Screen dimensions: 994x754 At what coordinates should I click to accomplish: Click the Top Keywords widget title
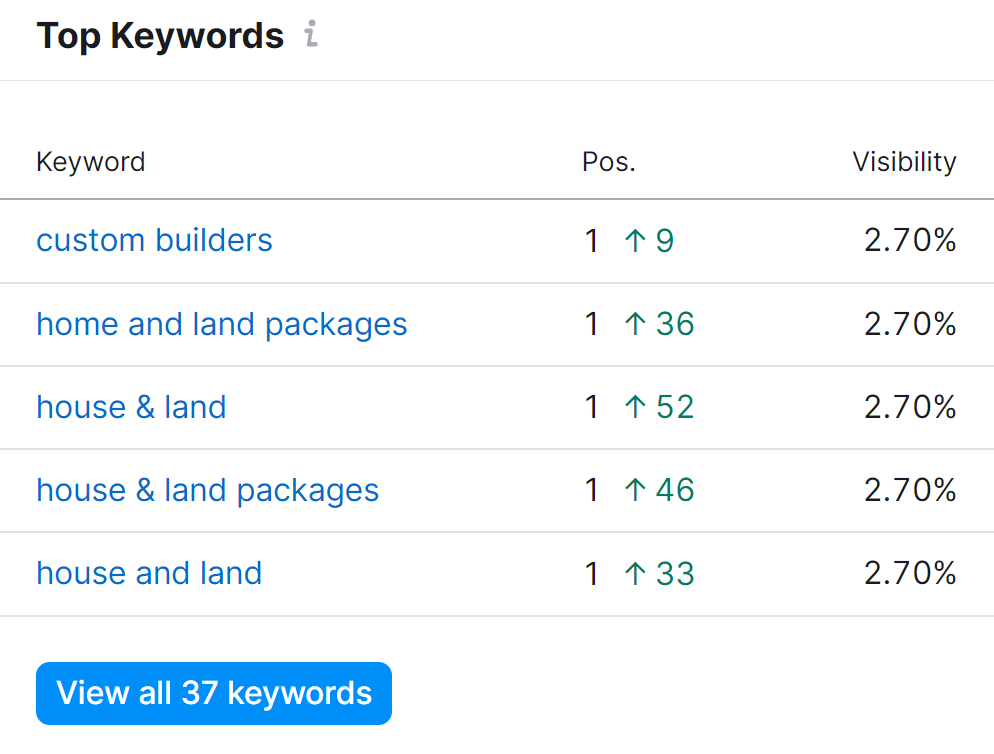click(160, 36)
